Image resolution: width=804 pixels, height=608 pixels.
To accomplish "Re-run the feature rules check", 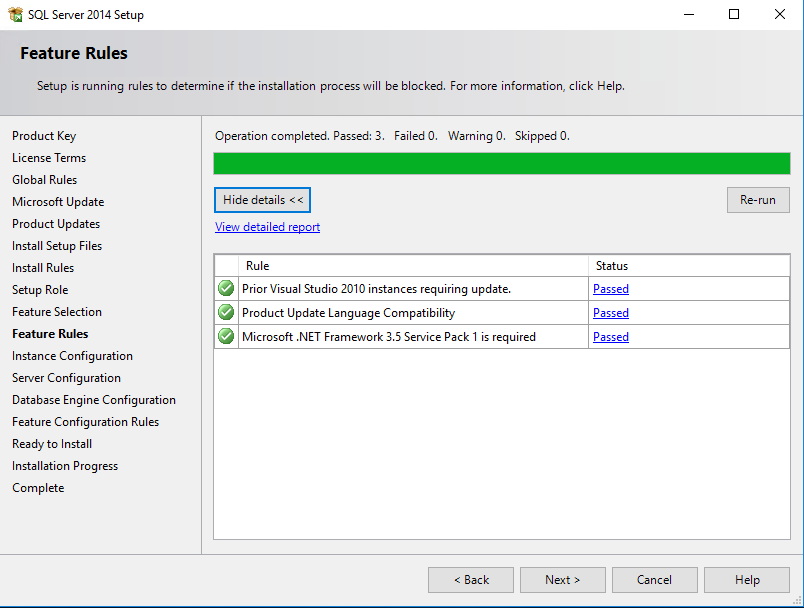I will pyautogui.click(x=758, y=200).
